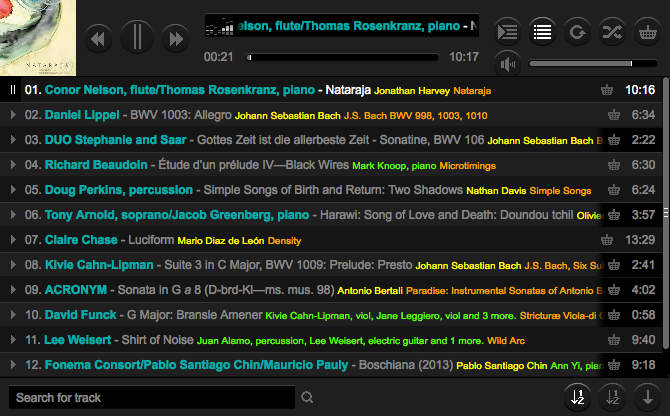The image size is (670, 416).
Task: Sort playlist with the dimmed 1-2 order button
Action: [612, 397]
